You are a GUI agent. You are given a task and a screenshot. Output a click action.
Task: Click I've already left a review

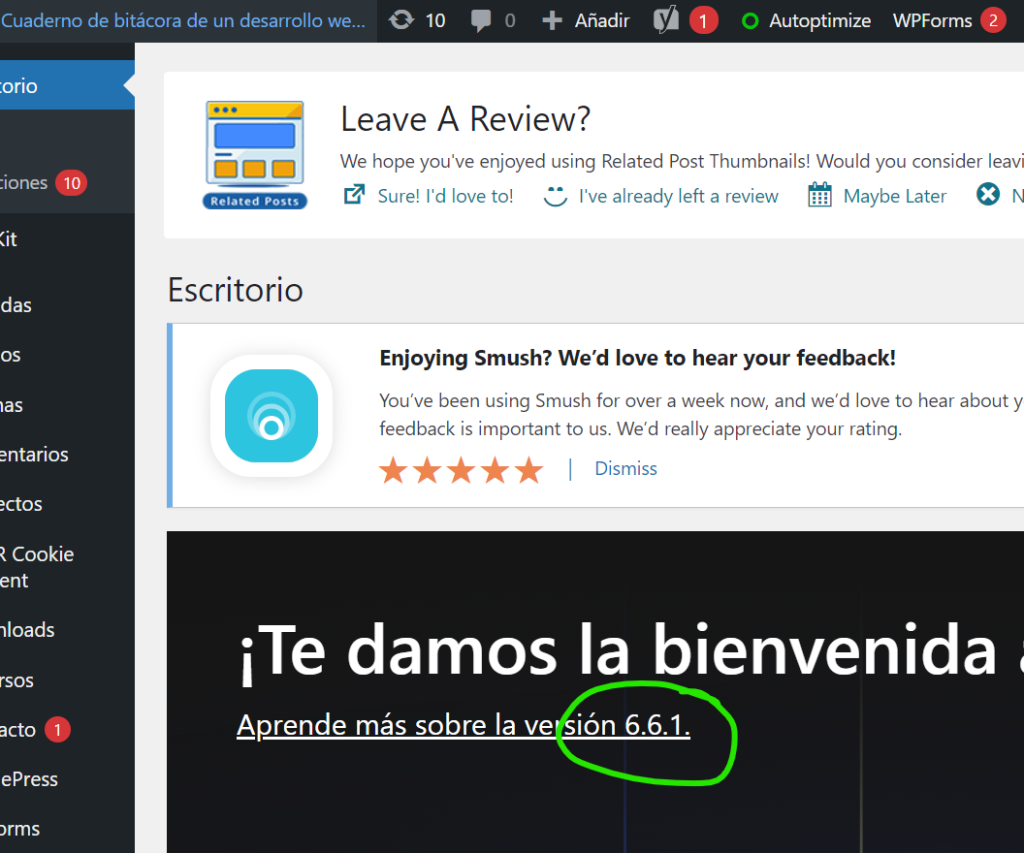pos(679,196)
